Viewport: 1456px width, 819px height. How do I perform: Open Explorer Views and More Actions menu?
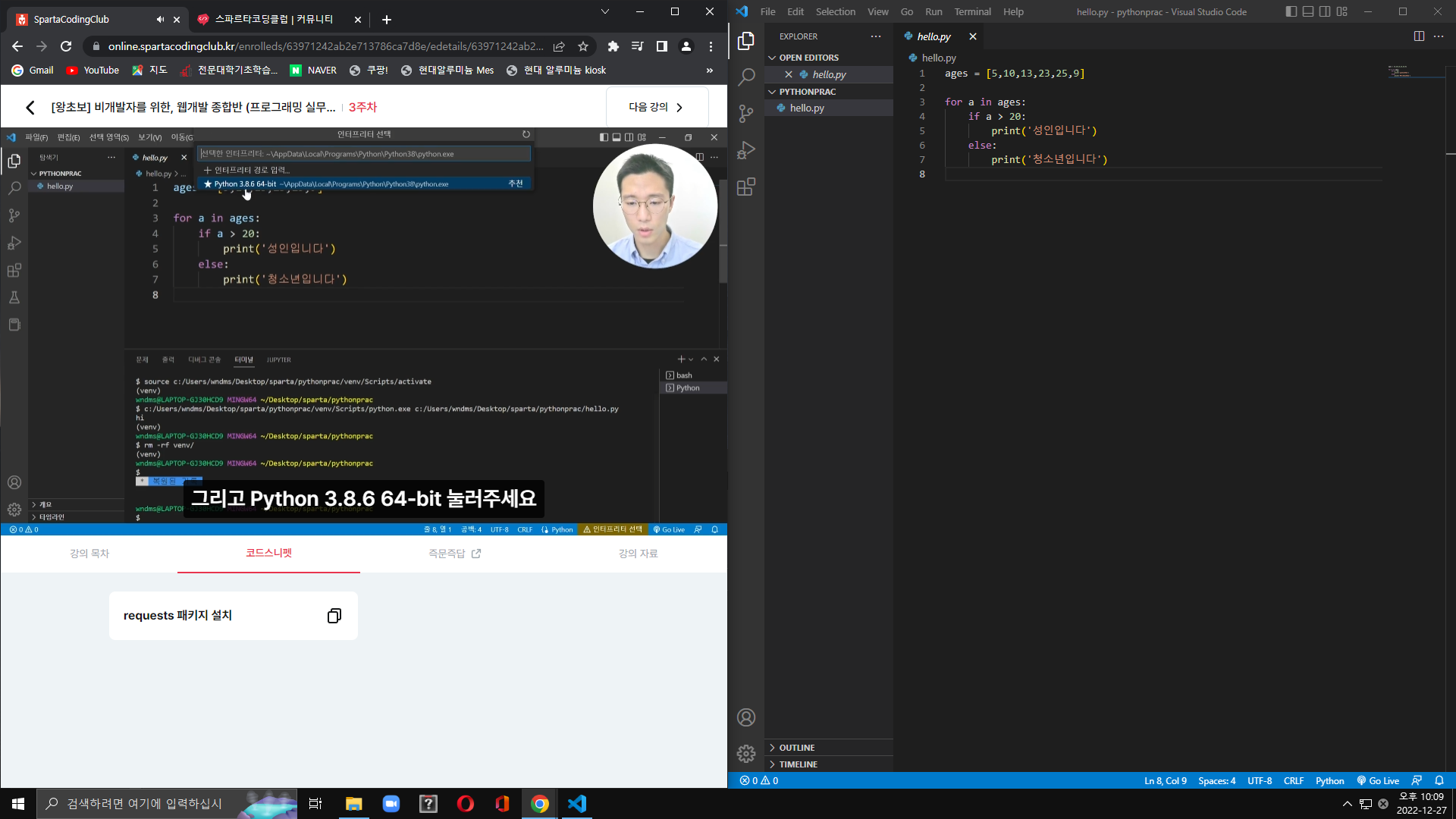coord(876,36)
